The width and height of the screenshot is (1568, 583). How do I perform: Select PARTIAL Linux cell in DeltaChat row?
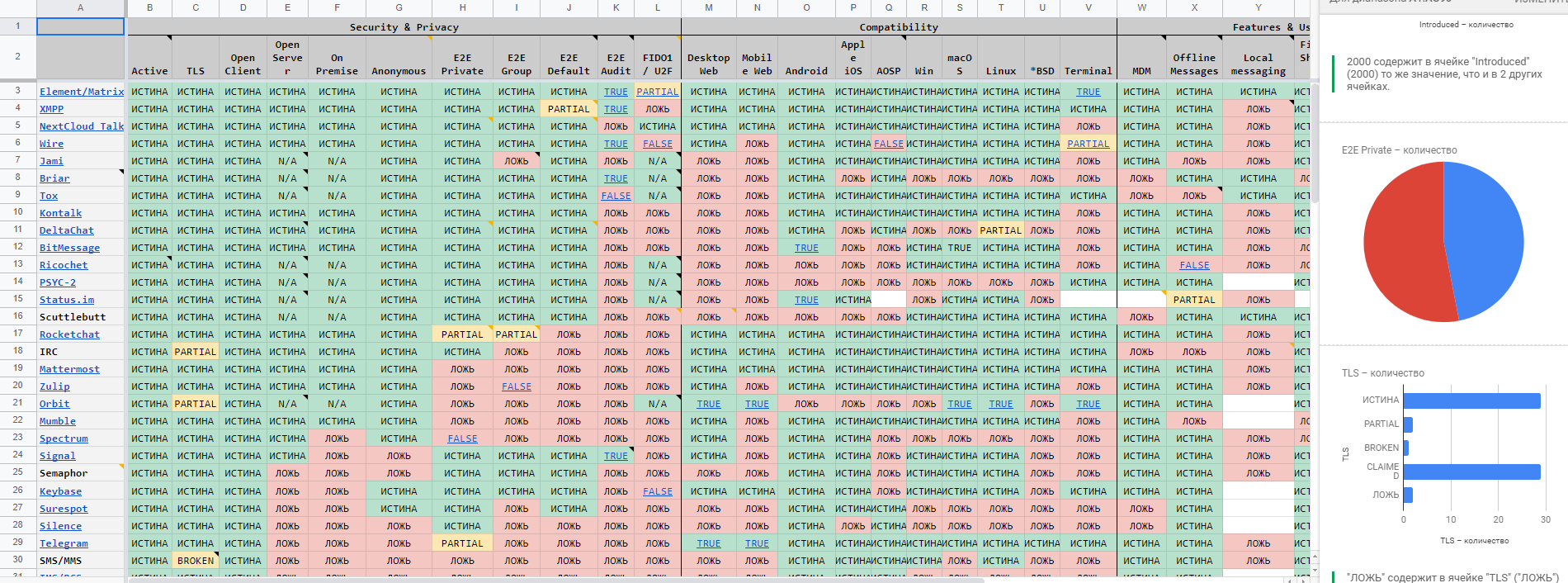point(1001,230)
